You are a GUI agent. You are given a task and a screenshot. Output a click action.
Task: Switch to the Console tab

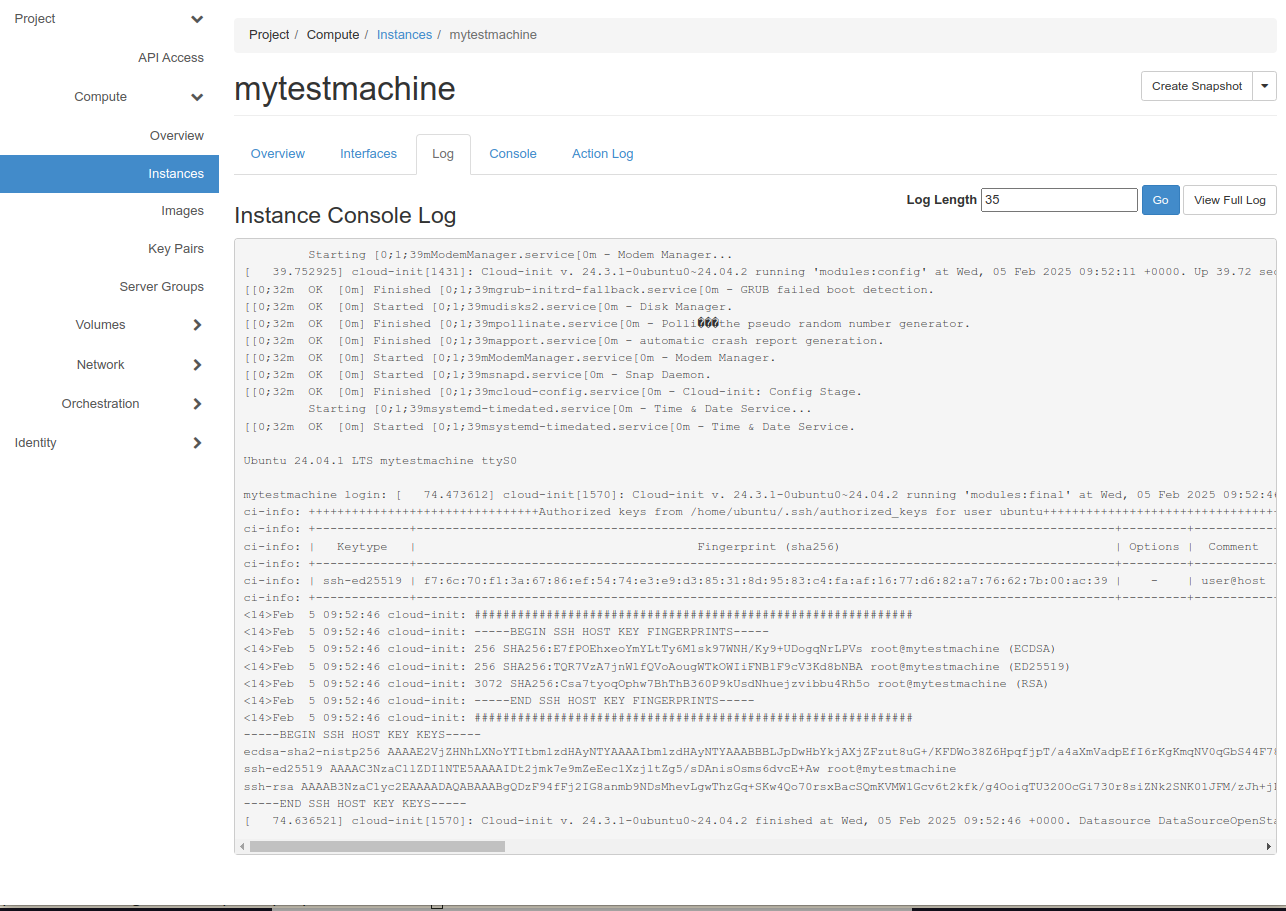[513, 154]
